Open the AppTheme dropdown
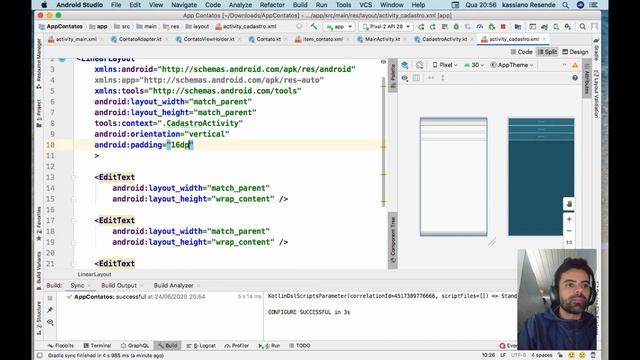640x360 pixels. [x=512, y=65]
